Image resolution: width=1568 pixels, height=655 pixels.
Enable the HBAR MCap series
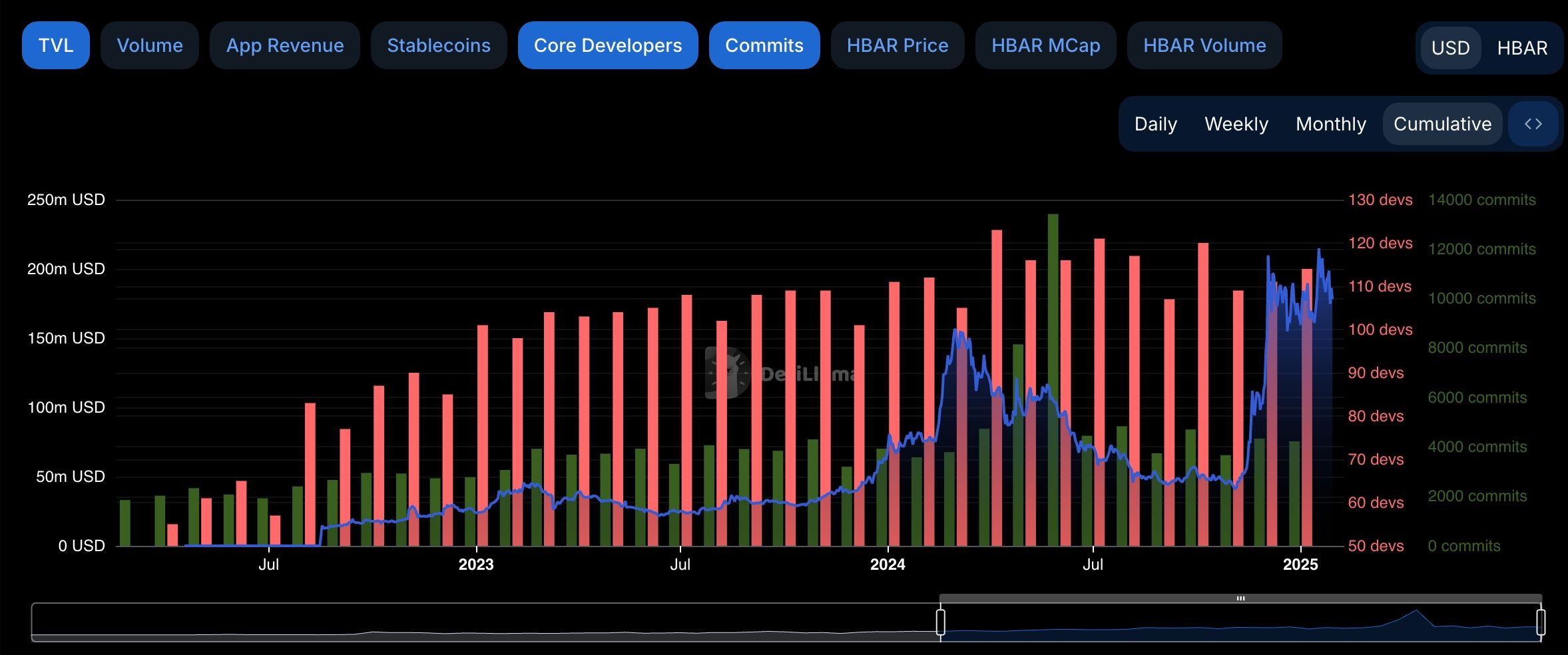[x=1045, y=45]
